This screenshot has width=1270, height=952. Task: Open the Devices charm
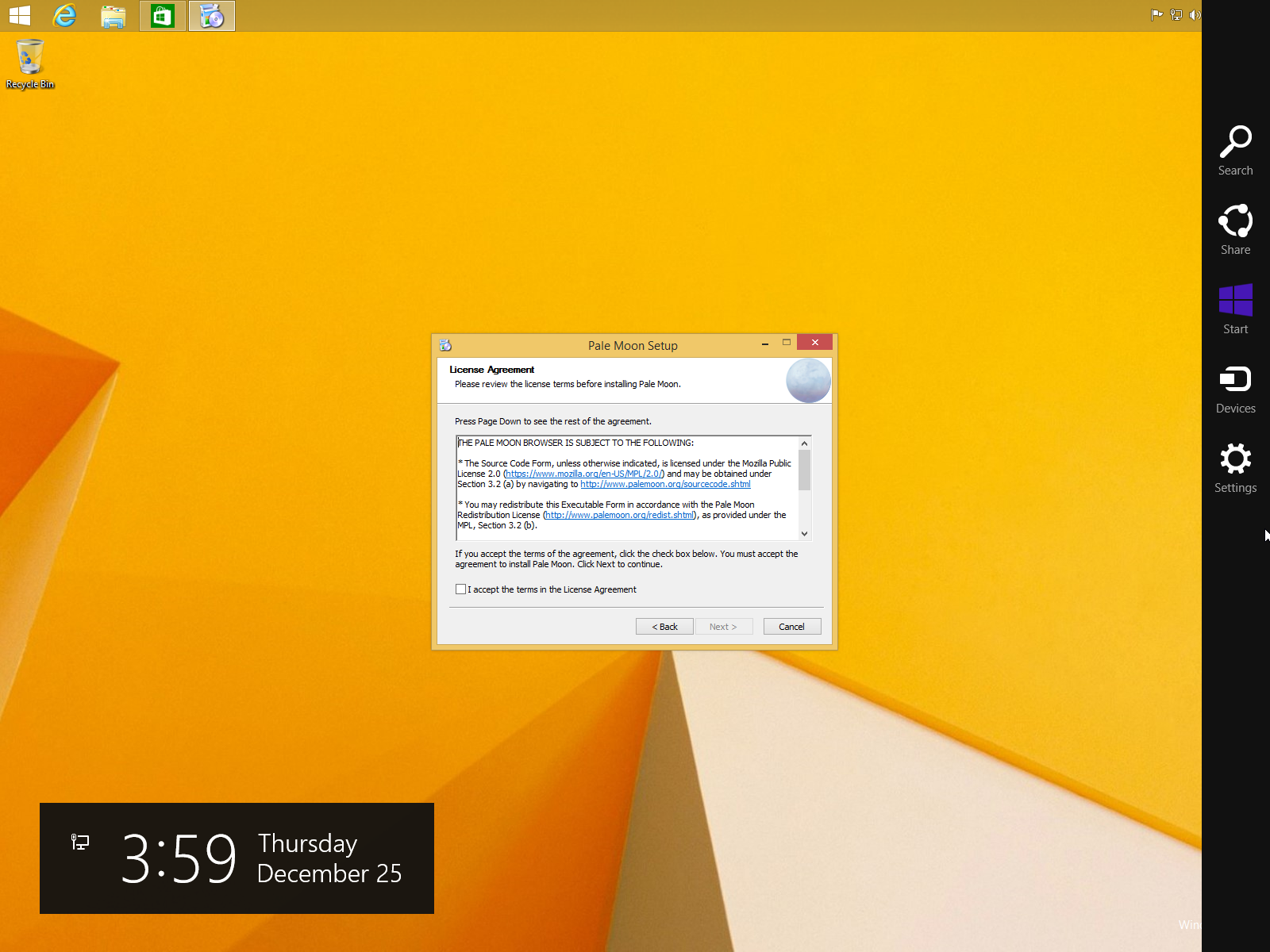tap(1235, 388)
